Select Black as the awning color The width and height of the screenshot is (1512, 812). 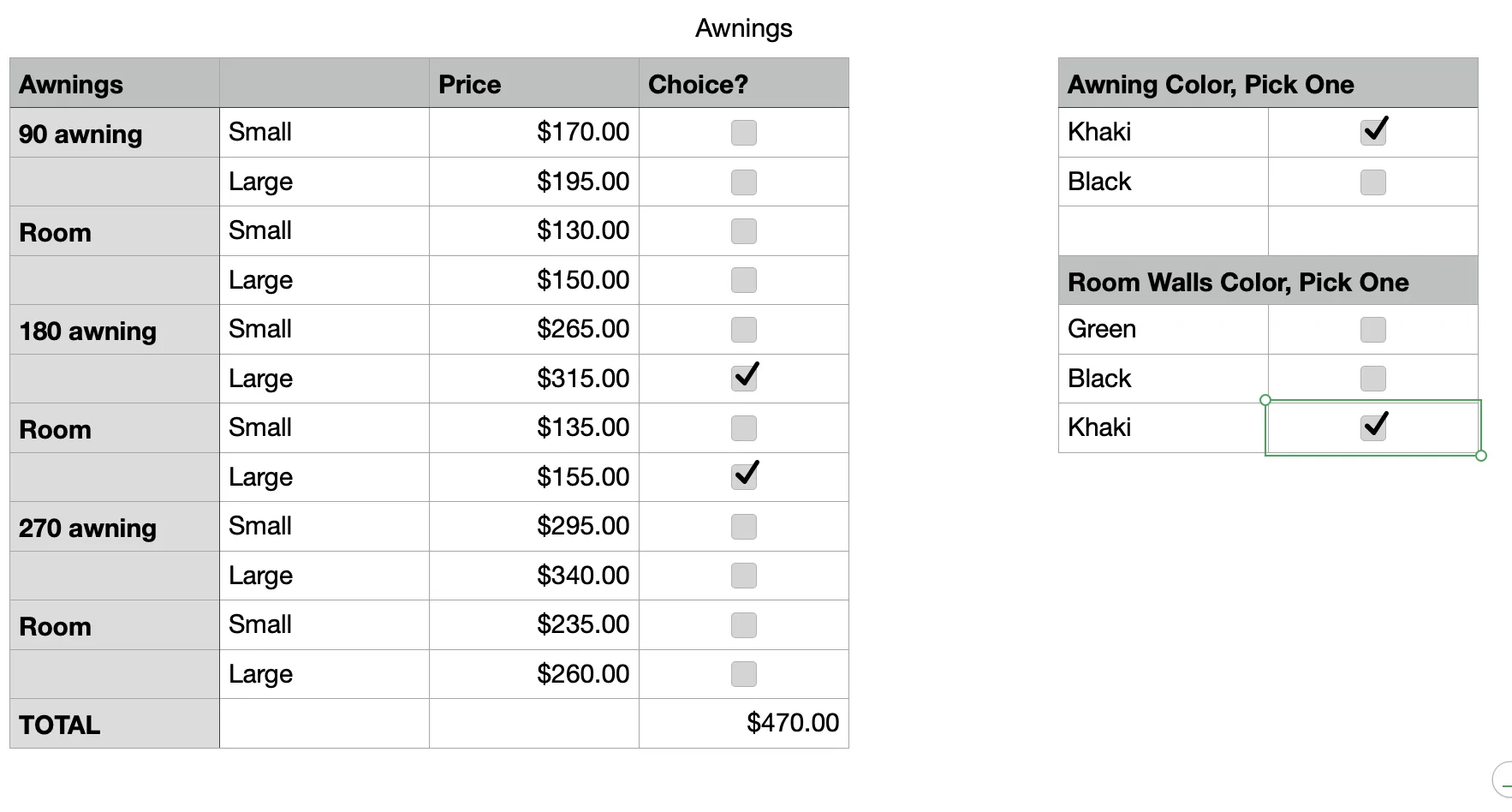[1373, 182]
